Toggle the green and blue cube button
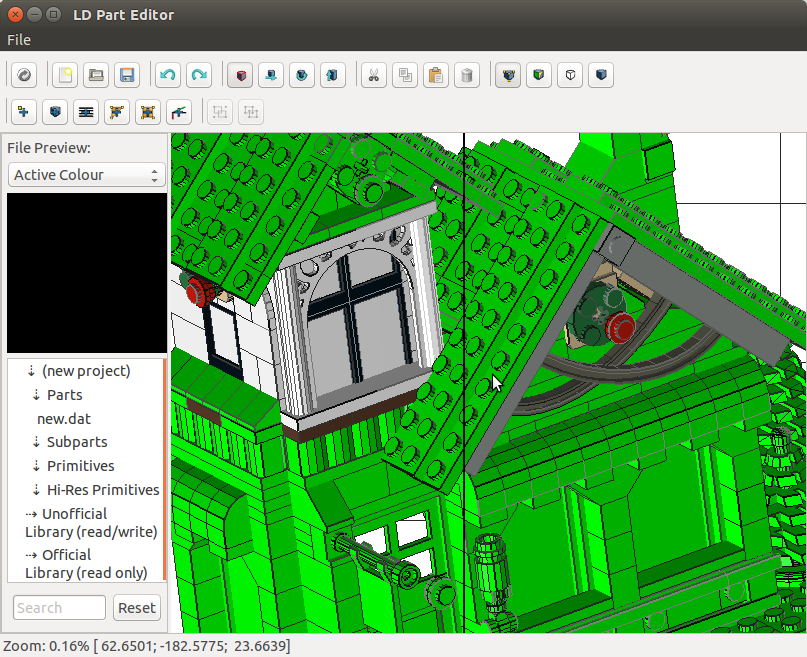This screenshot has height=657, width=807. 539,75
